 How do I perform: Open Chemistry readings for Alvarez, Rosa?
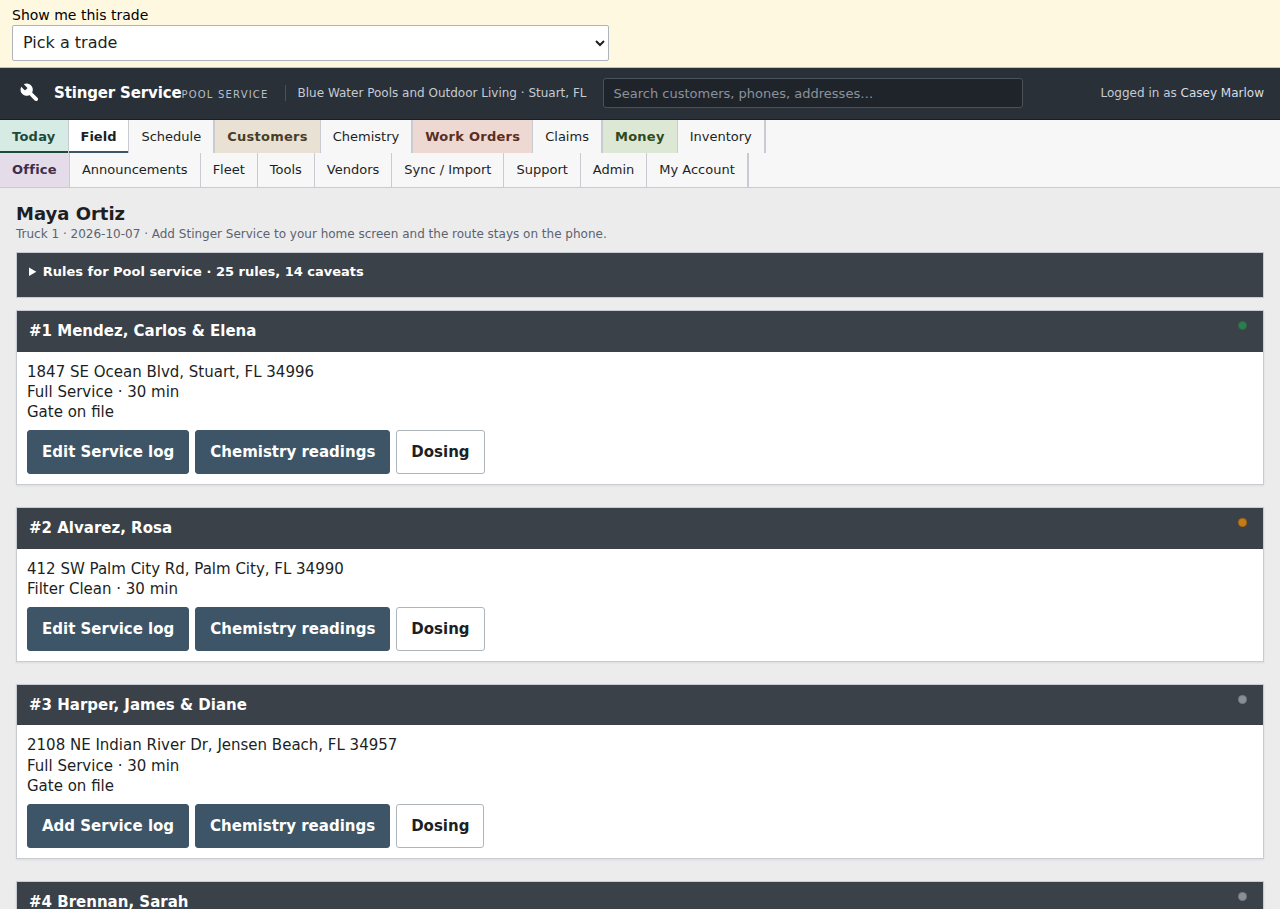[x=292, y=629]
